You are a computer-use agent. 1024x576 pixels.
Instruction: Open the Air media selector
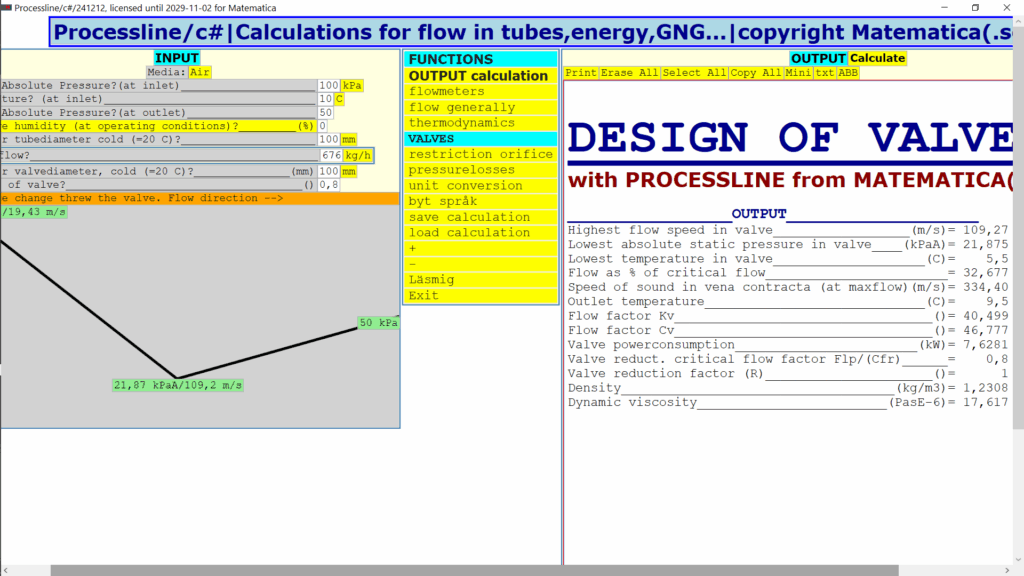(200, 72)
